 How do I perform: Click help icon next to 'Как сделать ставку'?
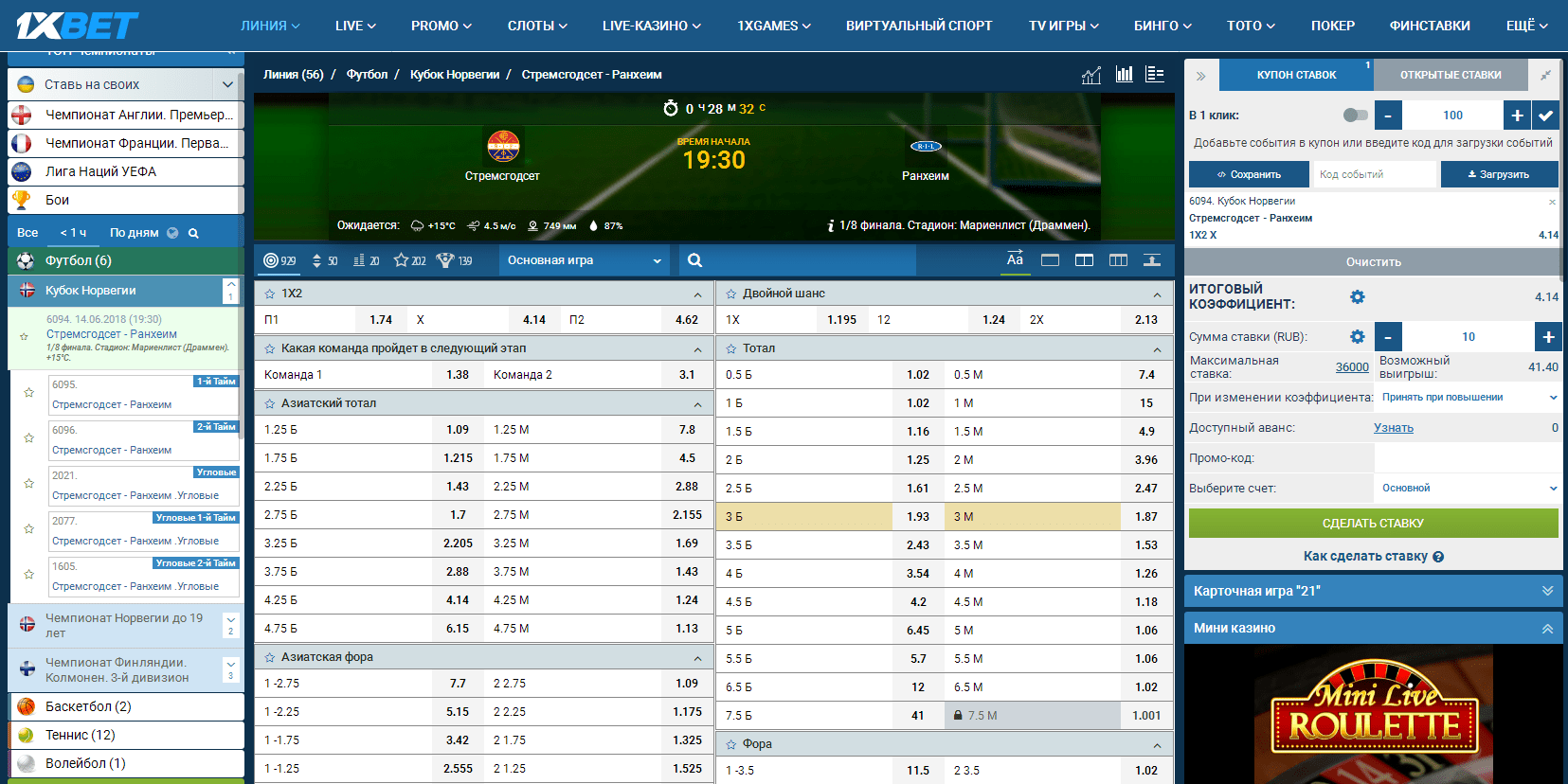click(x=1438, y=557)
